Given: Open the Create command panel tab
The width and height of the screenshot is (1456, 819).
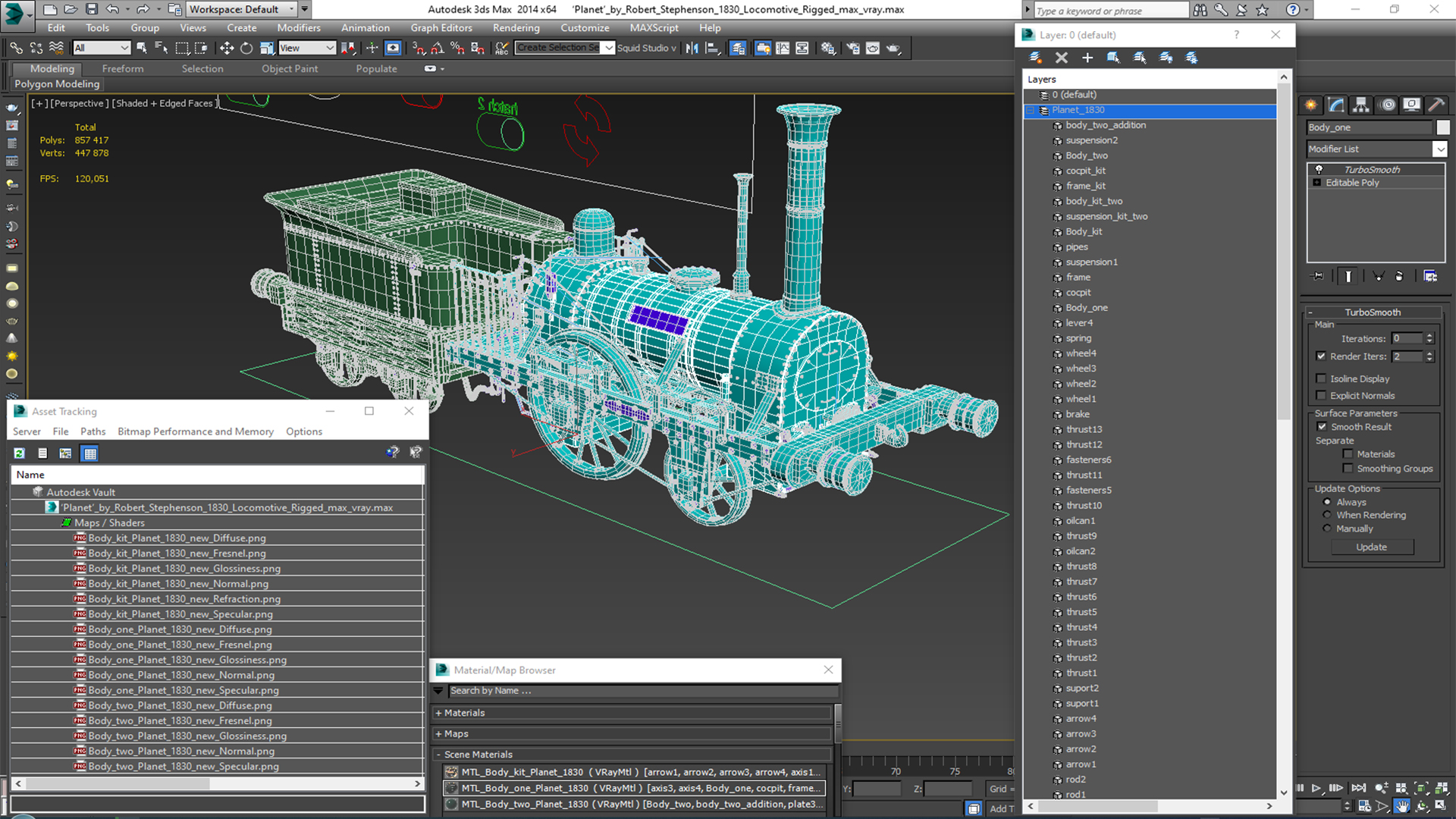Looking at the screenshot, I should (x=1310, y=105).
